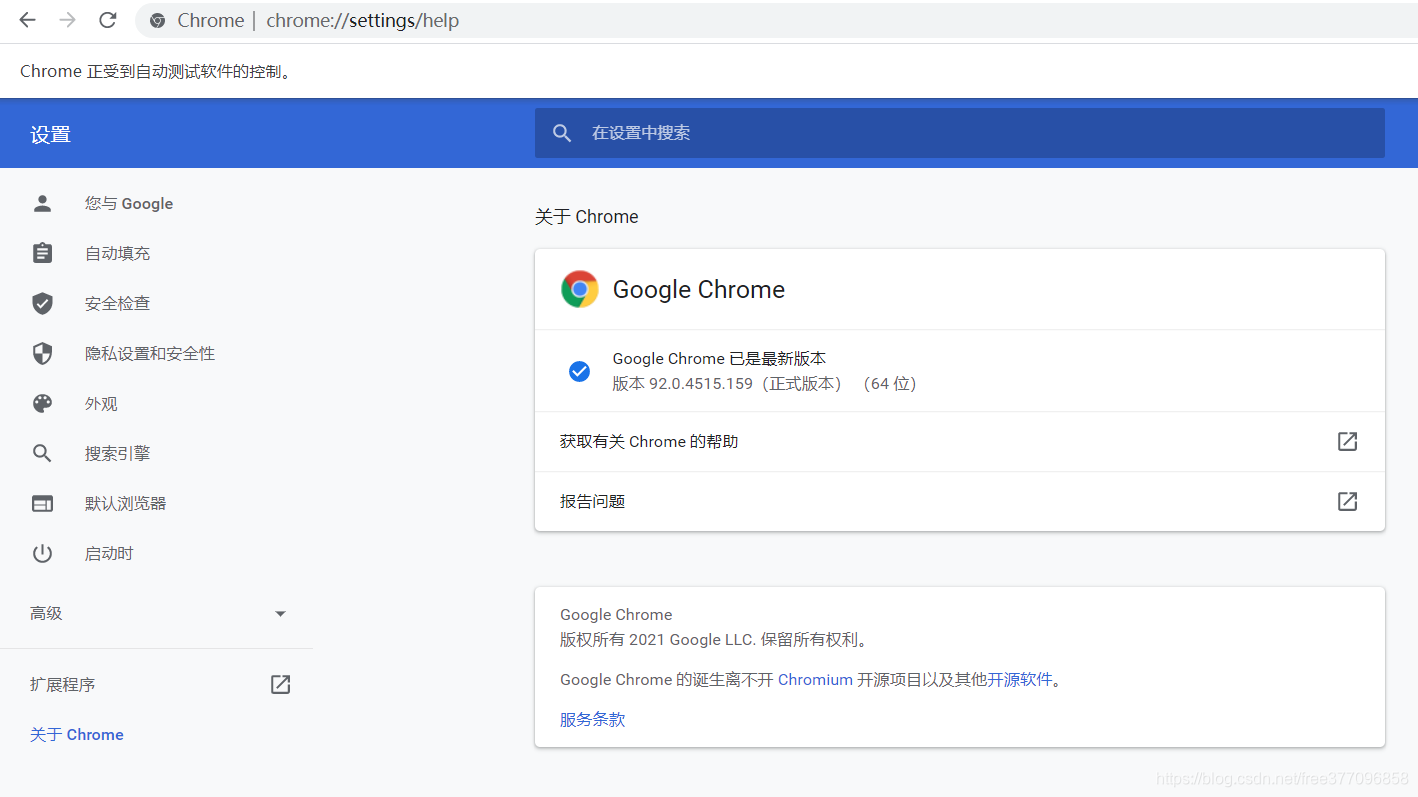Open 扩展程序 from the sidebar
The height and width of the screenshot is (797, 1418).
coord(62,684)
